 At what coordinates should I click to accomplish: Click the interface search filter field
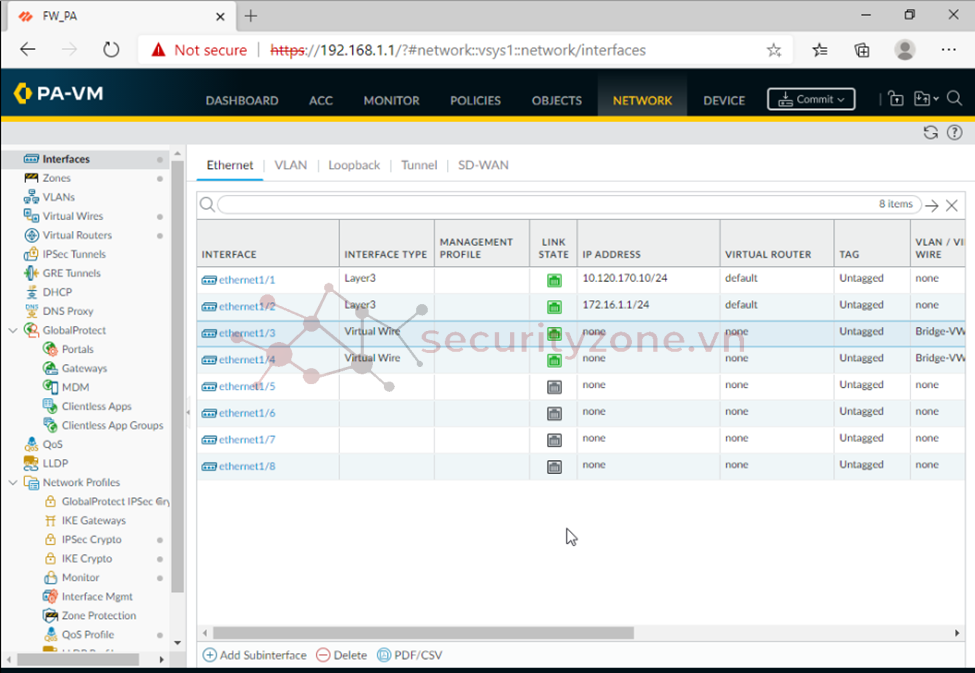point(569,205)
